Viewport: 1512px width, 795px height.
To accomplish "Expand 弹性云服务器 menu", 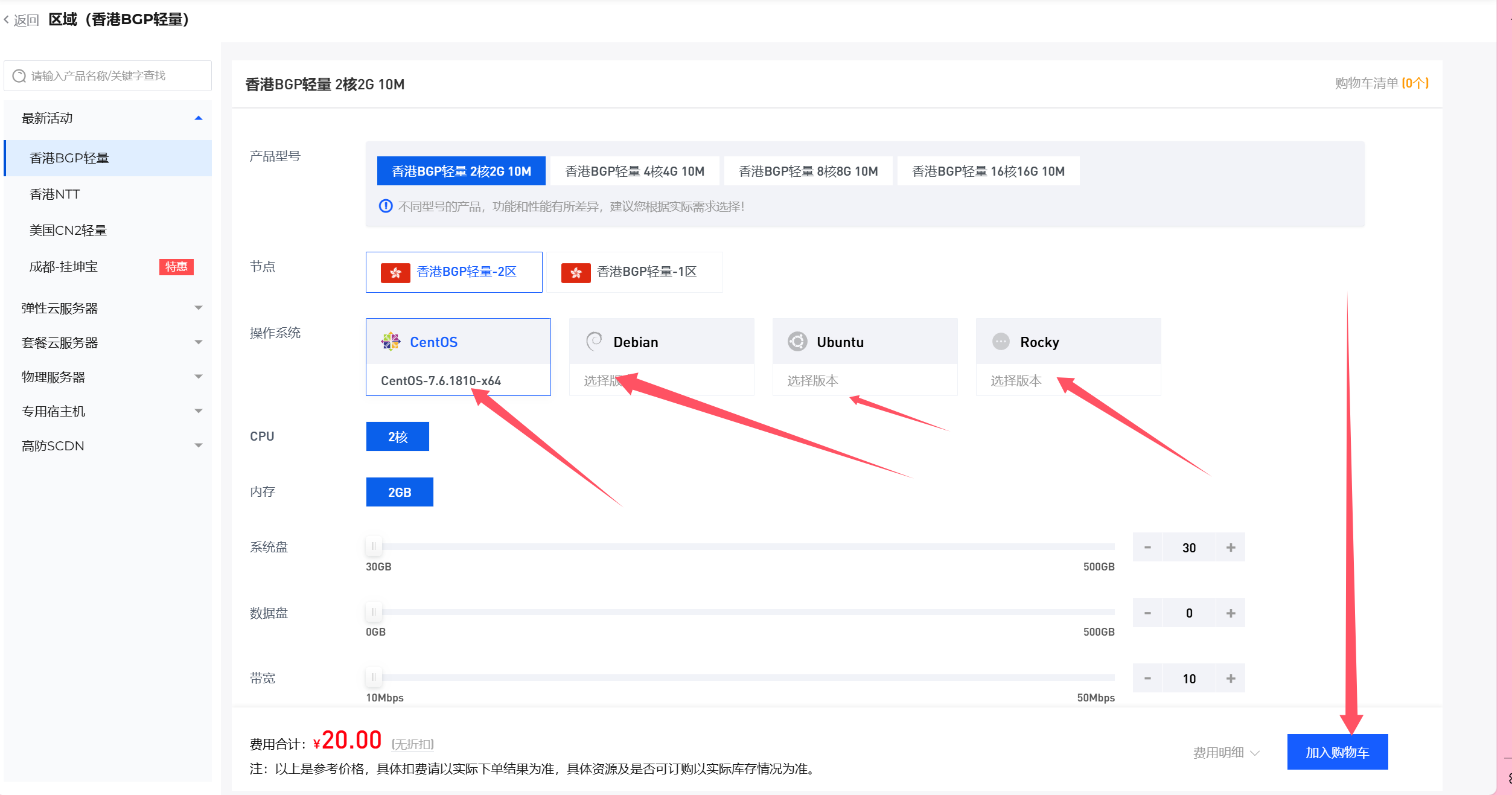I will 108,308.
